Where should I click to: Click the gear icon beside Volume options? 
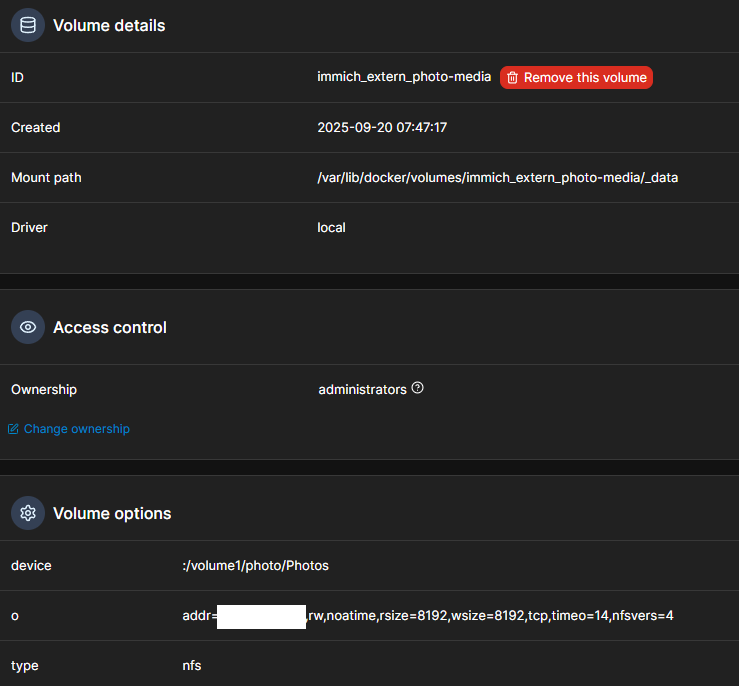(x=28, y=513)
